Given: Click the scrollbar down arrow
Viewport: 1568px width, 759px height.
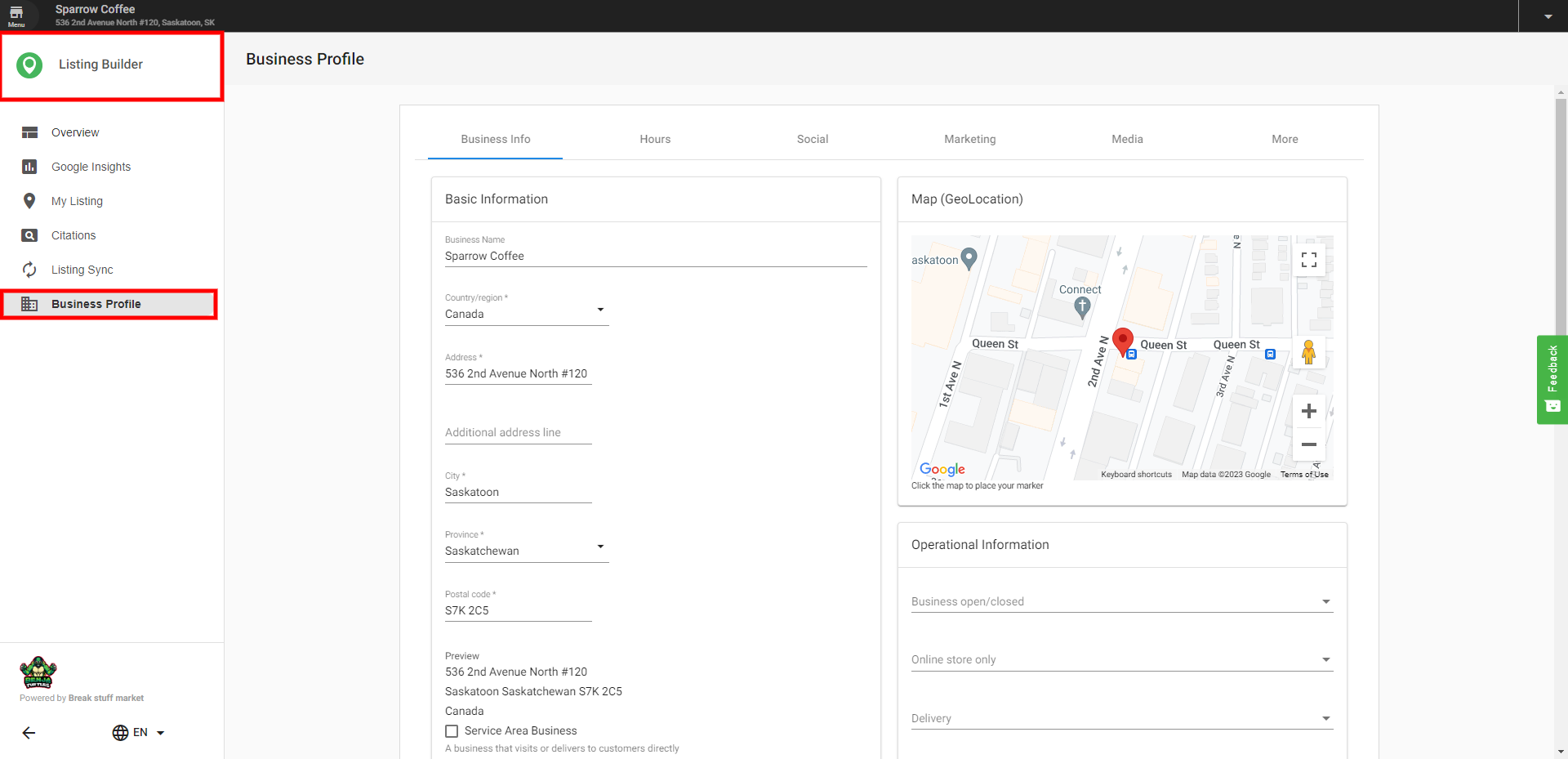Looking at the screenshot, I should point(1561,752).
